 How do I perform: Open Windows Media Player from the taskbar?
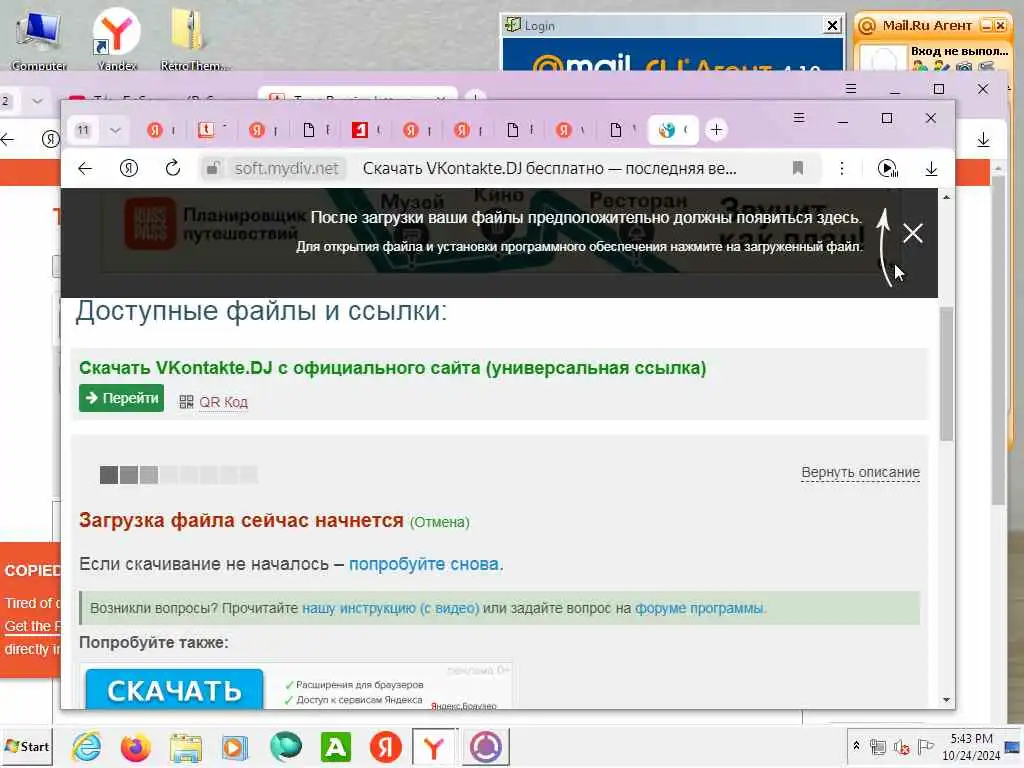(x=234, y=748)
